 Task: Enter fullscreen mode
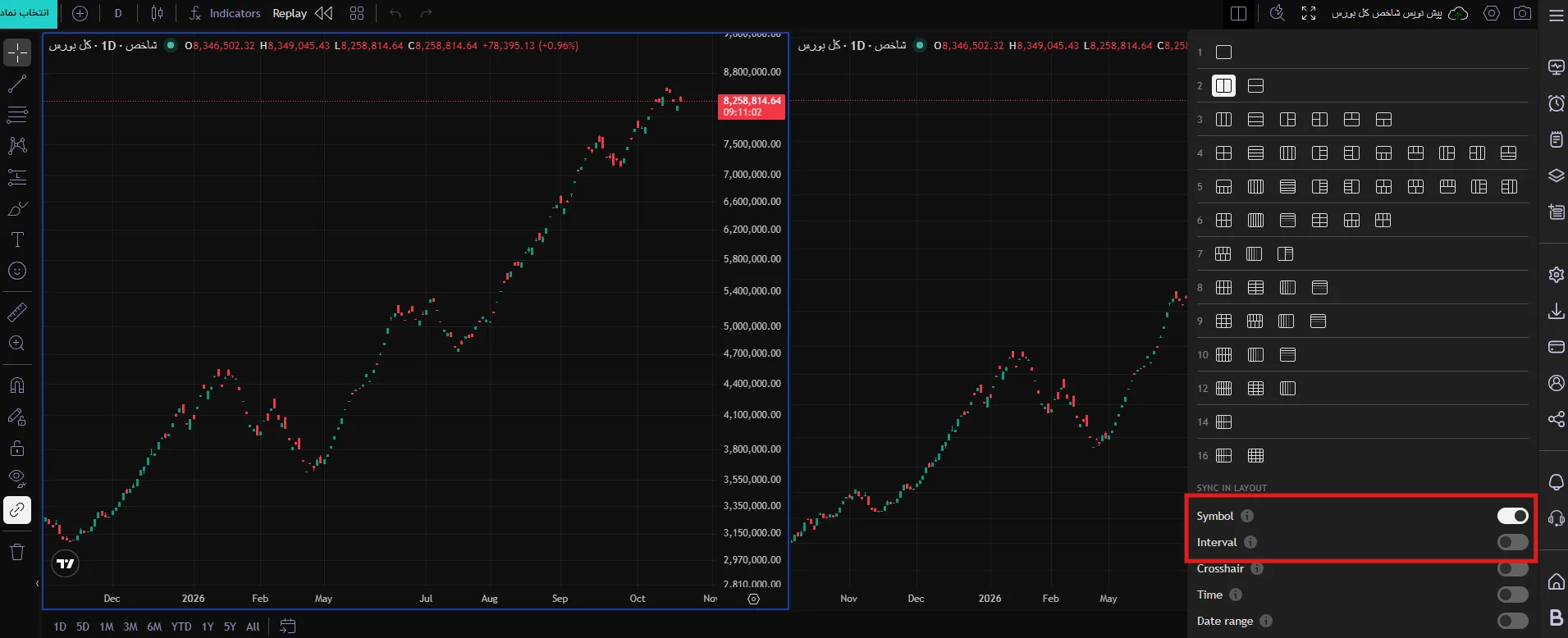[1309, 13]
